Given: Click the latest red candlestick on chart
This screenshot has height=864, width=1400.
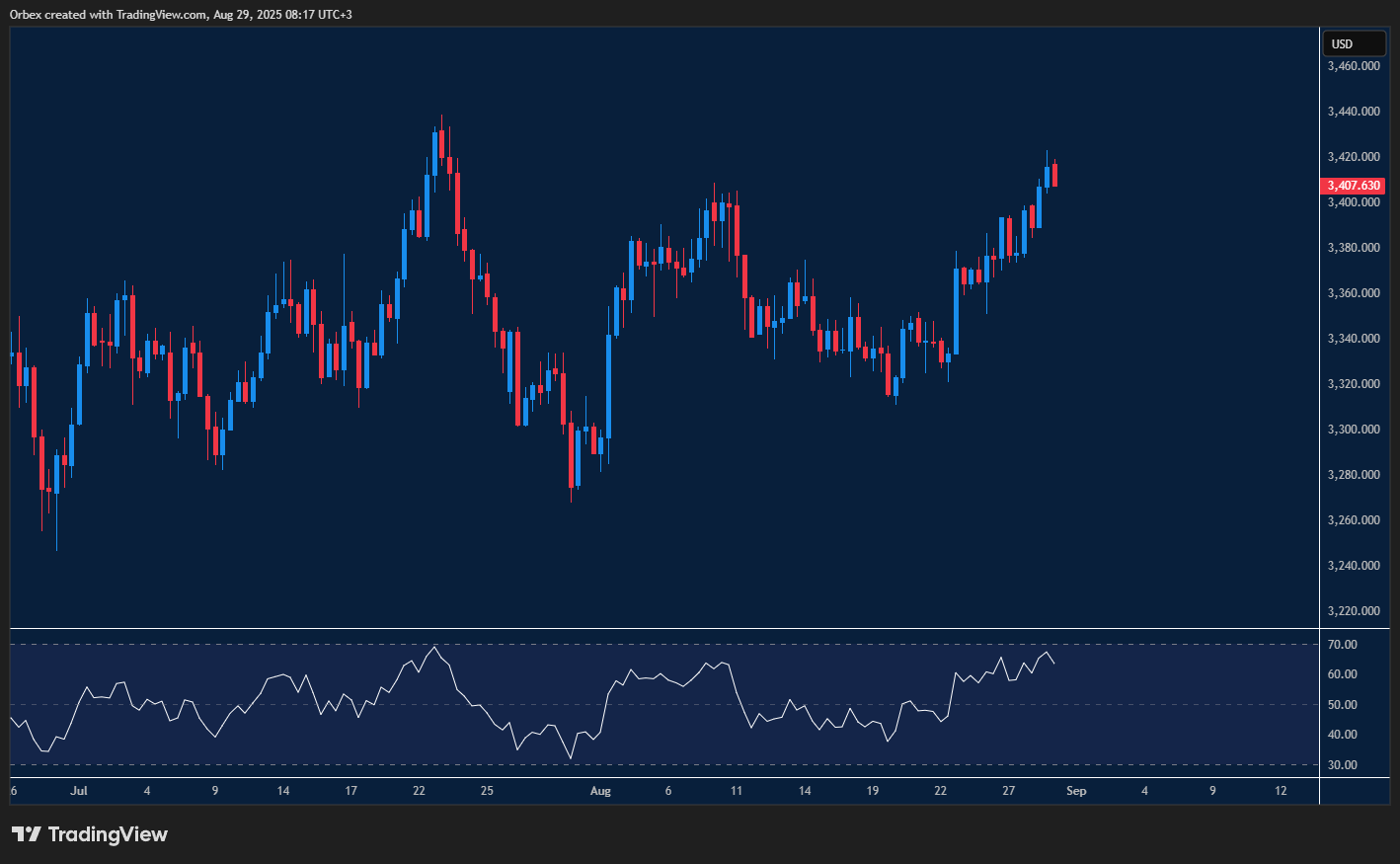Looking at the screenshot, I should [1055, 175].
